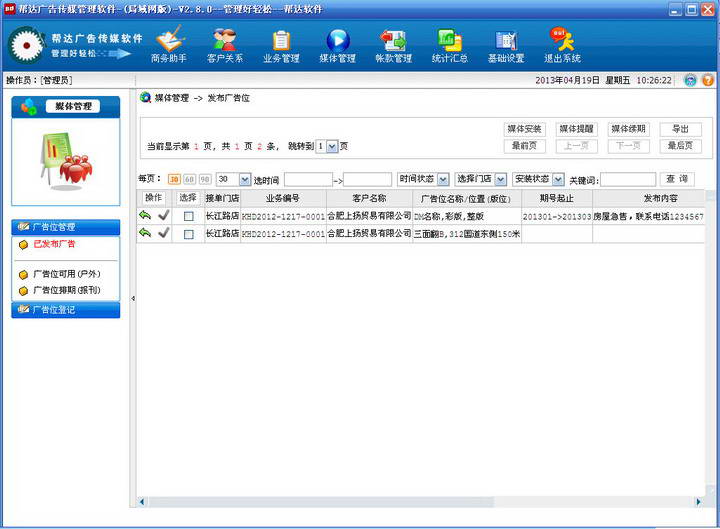Viewport: 720px width, 529px height.
Task: Go to 最前页 first page
Action: coord(524,146)
